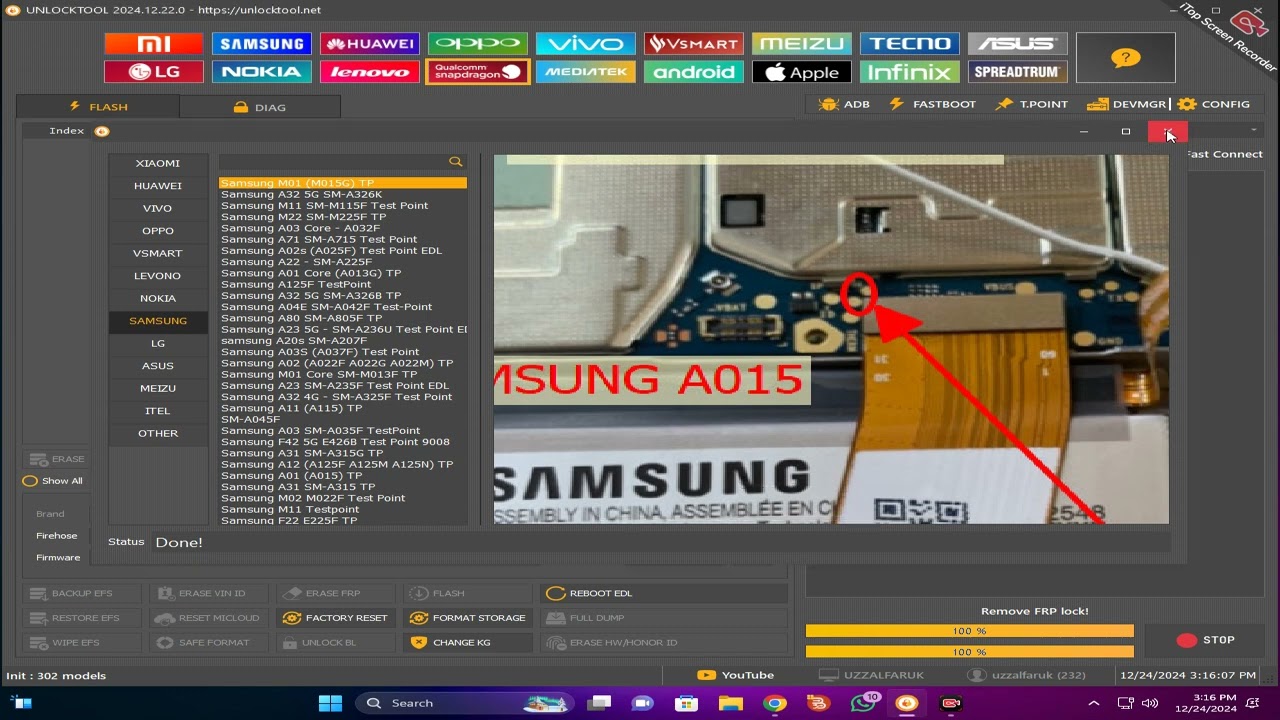1280x720 pixels.
Task: Open the FASTBOOT toolbar item
Action: (932, 104)
